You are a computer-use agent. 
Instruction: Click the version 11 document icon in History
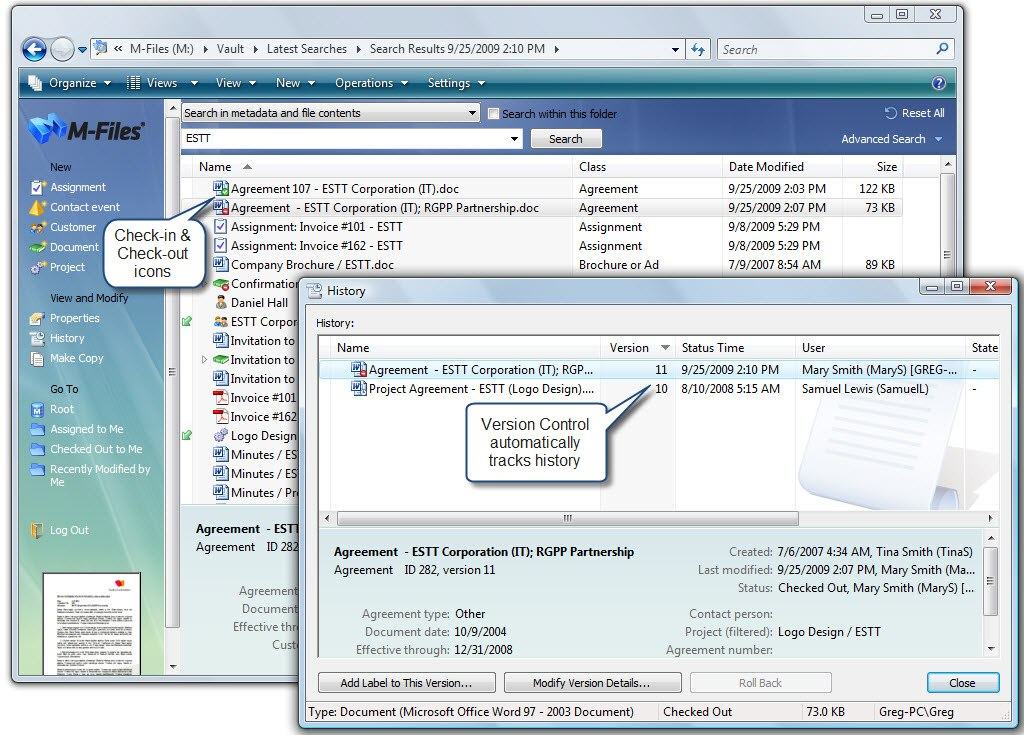pyautogui.click(x=359, y=369)
